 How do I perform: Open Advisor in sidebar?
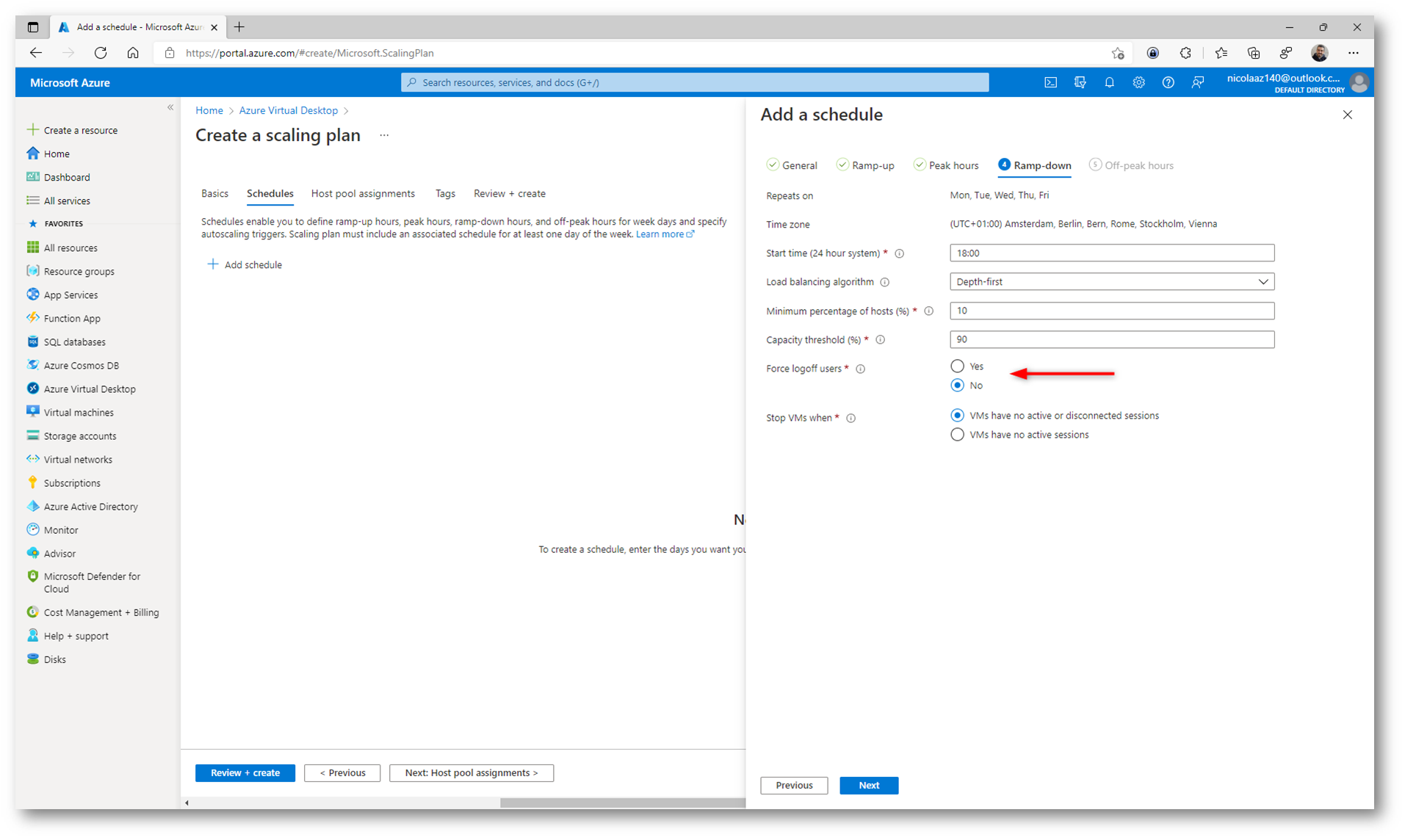tap(59, 553)
